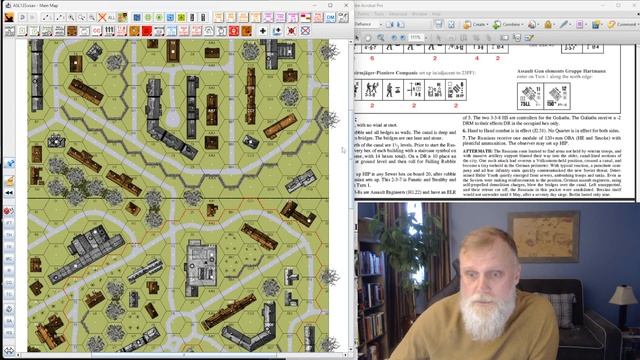Click the VASL map vertical scrollbar
This screenshot has height=360, width=640.
tap(350, 196)
